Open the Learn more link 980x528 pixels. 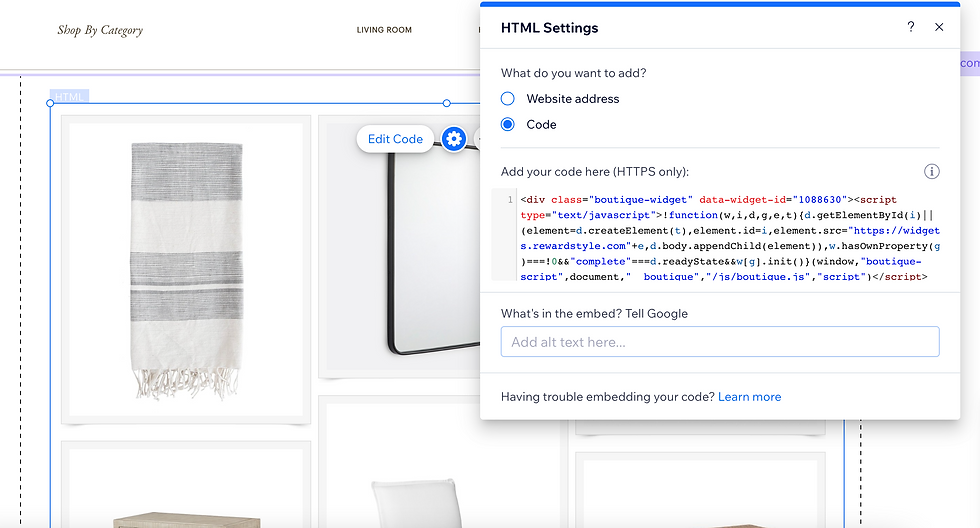(749, 397)
